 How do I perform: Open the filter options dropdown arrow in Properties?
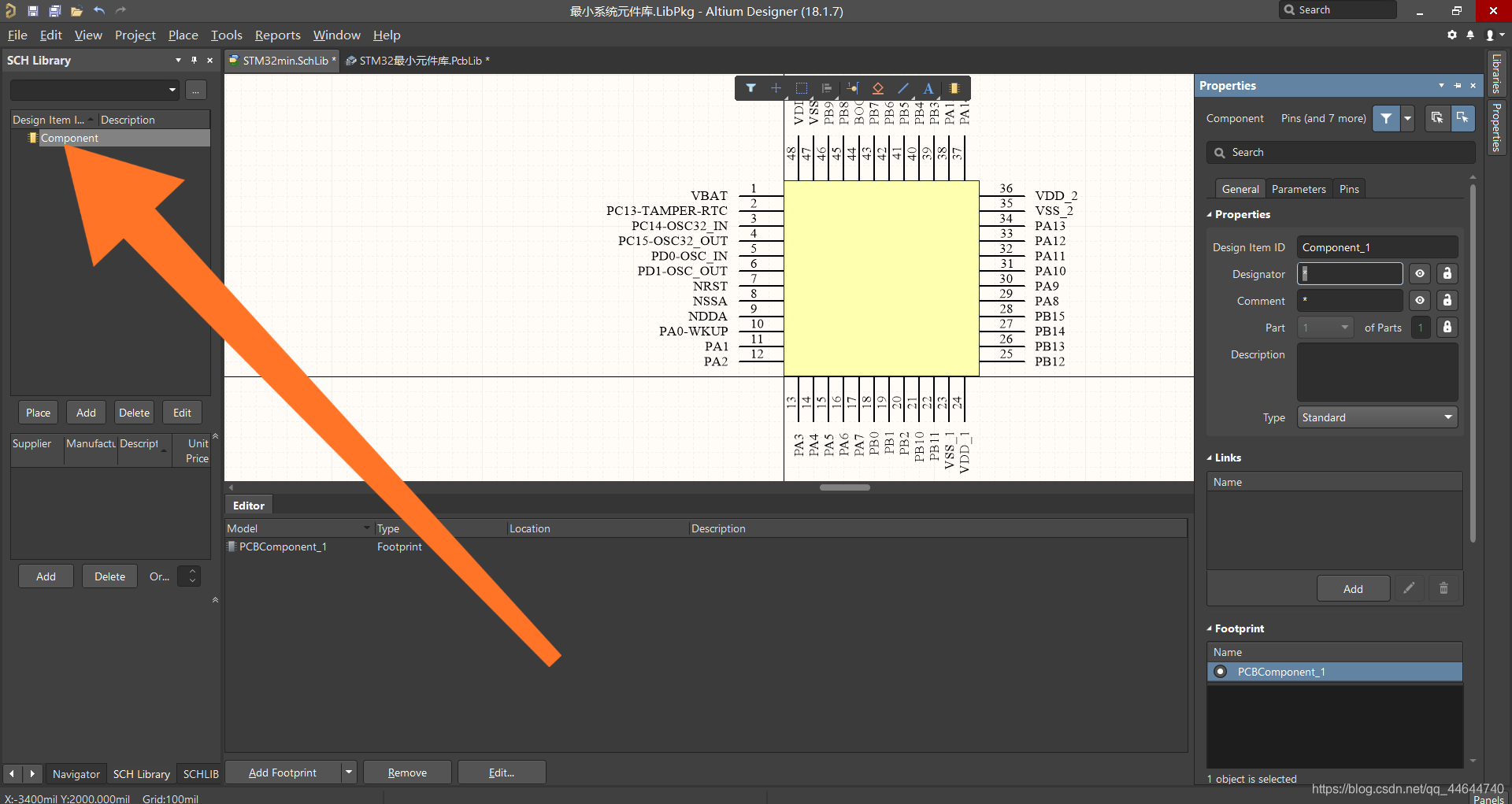coord(1407,118)
